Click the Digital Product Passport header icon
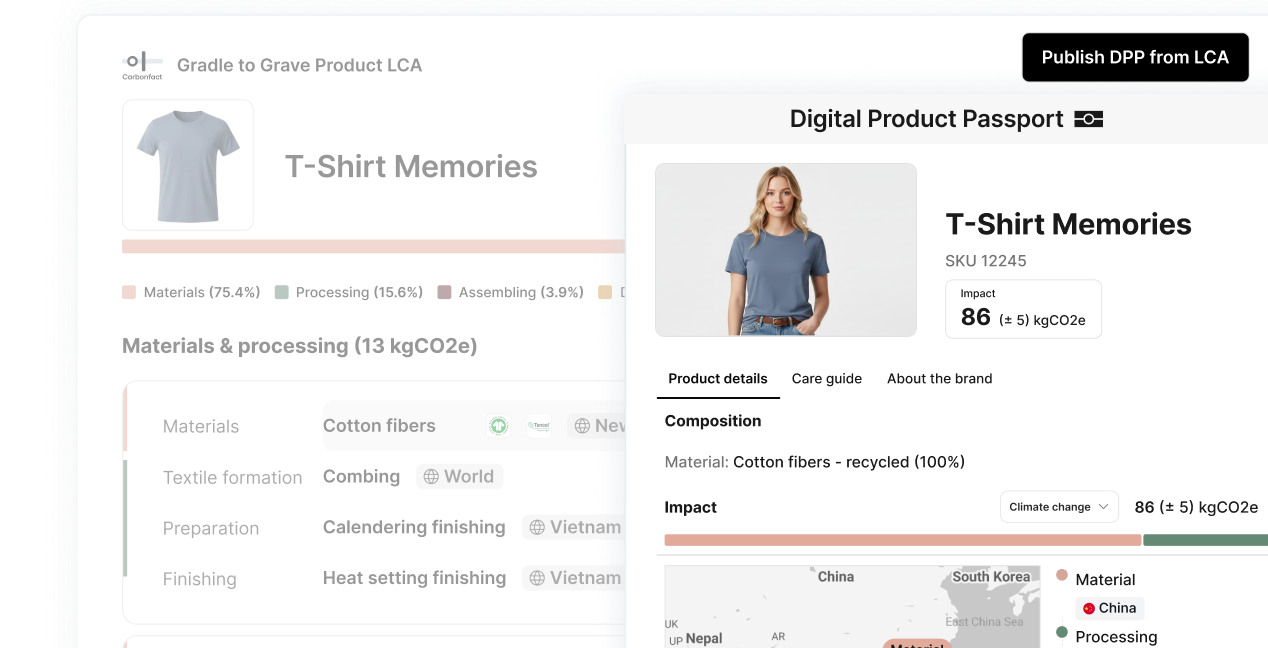 pyautogui.click(x=1088, y=120)
